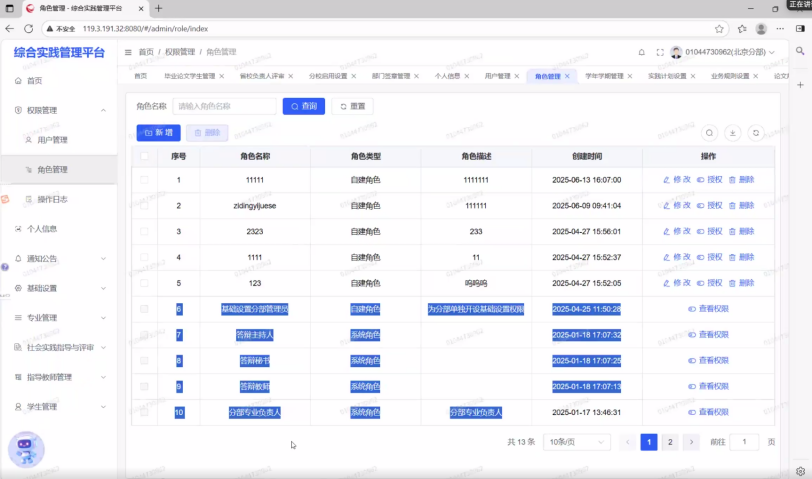
Task: Collapse sidebar using the hamburger icon
Action: pyautogui.click(x=128, y=51)
